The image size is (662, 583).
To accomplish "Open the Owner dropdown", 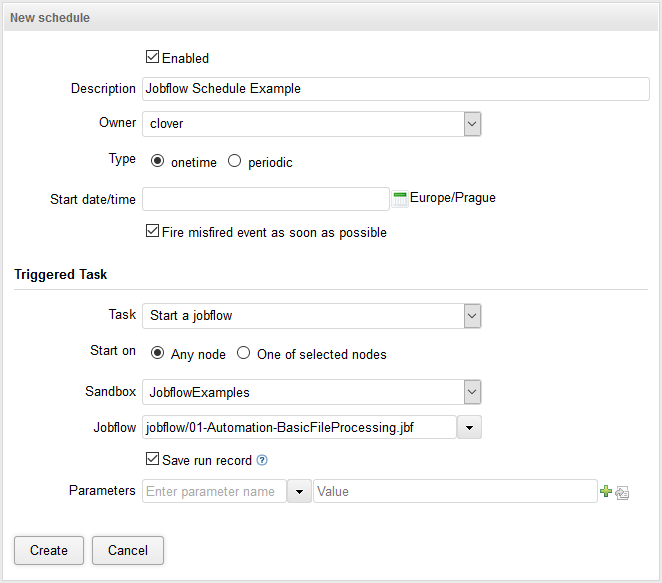I will (x=472, y=124).
